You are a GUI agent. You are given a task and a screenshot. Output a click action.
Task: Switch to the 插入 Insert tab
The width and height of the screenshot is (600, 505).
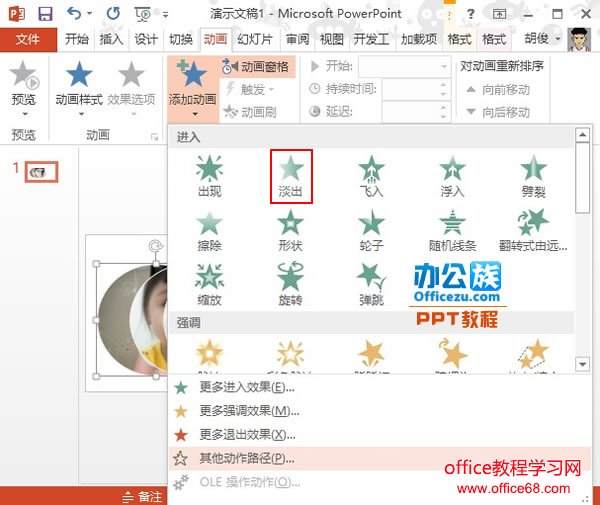point(111,39)
